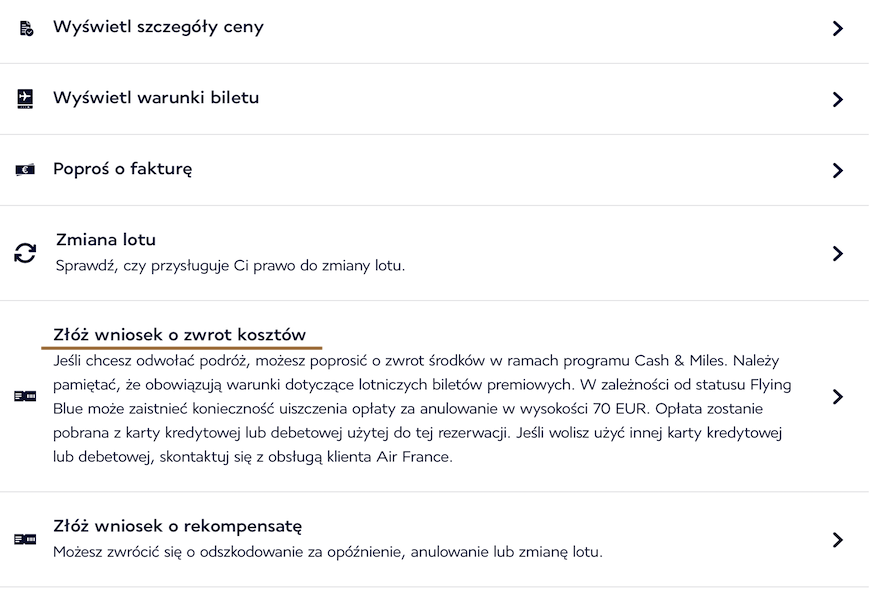This screenshot has height=600, width=883.
Task: Open the Zmiana lotu chevron arrow
Action: [837, 253]
